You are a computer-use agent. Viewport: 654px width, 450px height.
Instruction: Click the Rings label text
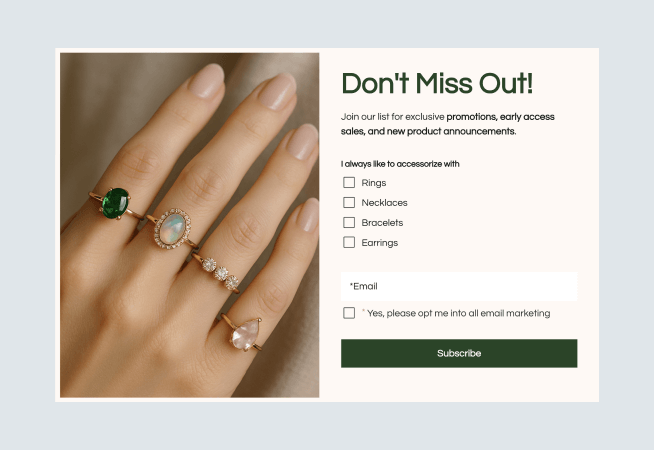pyautogui.click(x=374, y=183)
